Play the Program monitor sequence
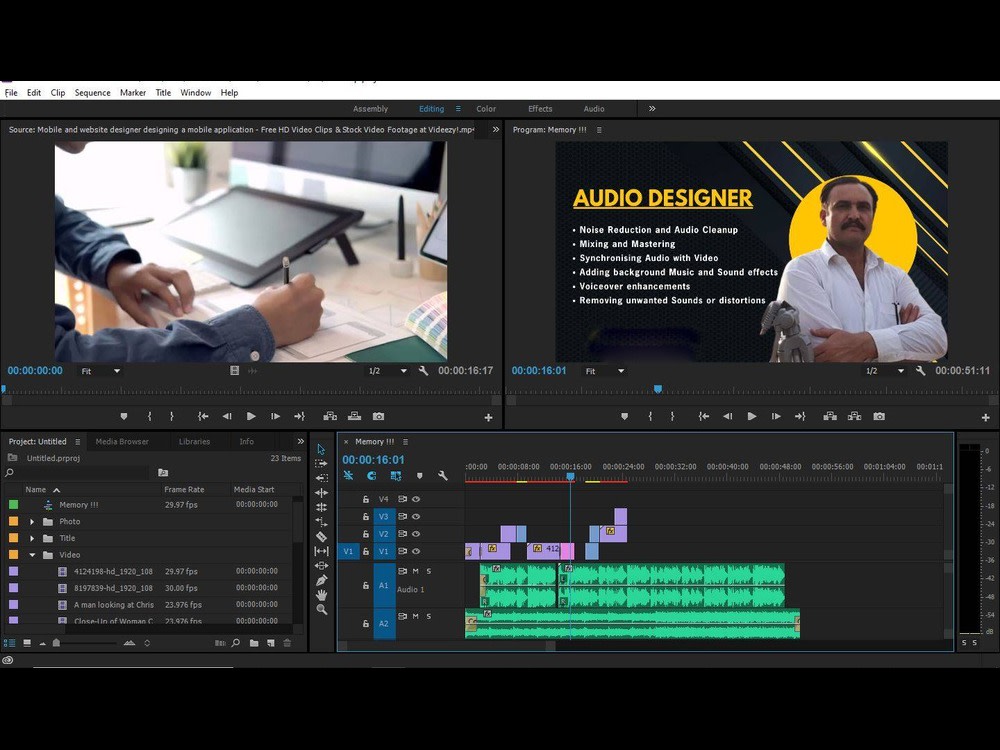 (752, 416)
